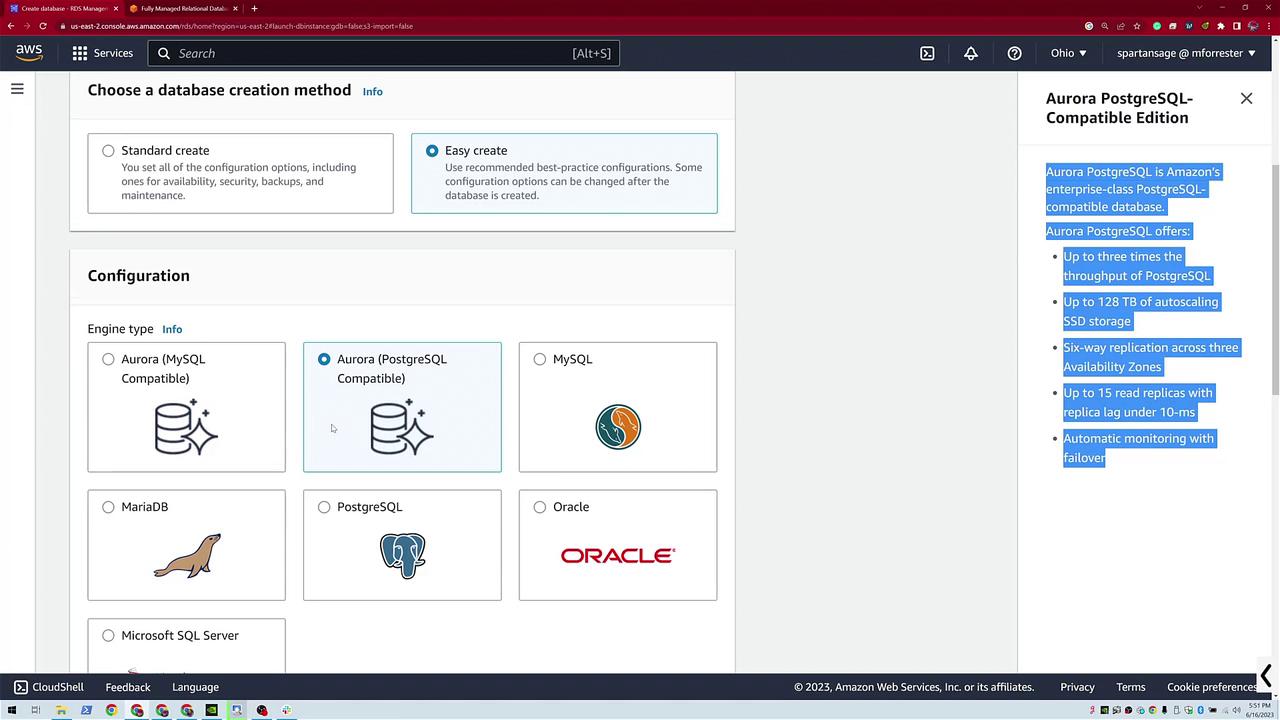This screenshot has height=720, width=1280.
Task: Focus the AWS console Search field
Action: pos(384,53)
